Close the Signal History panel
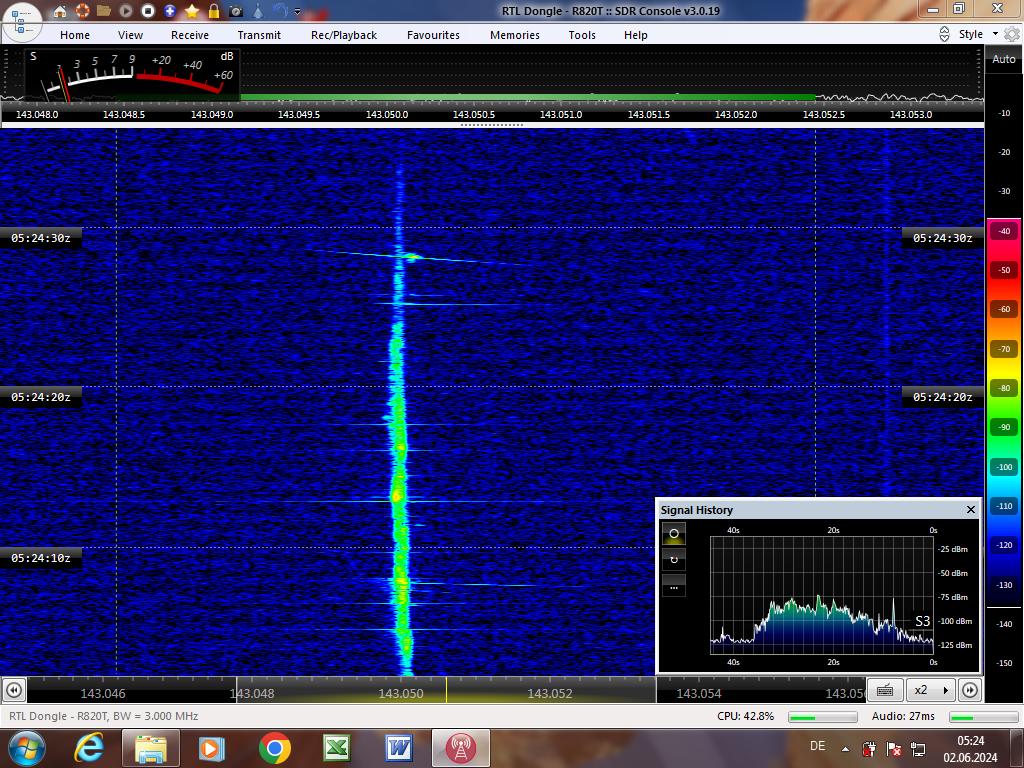1024x768 pixels. point(970,509)
